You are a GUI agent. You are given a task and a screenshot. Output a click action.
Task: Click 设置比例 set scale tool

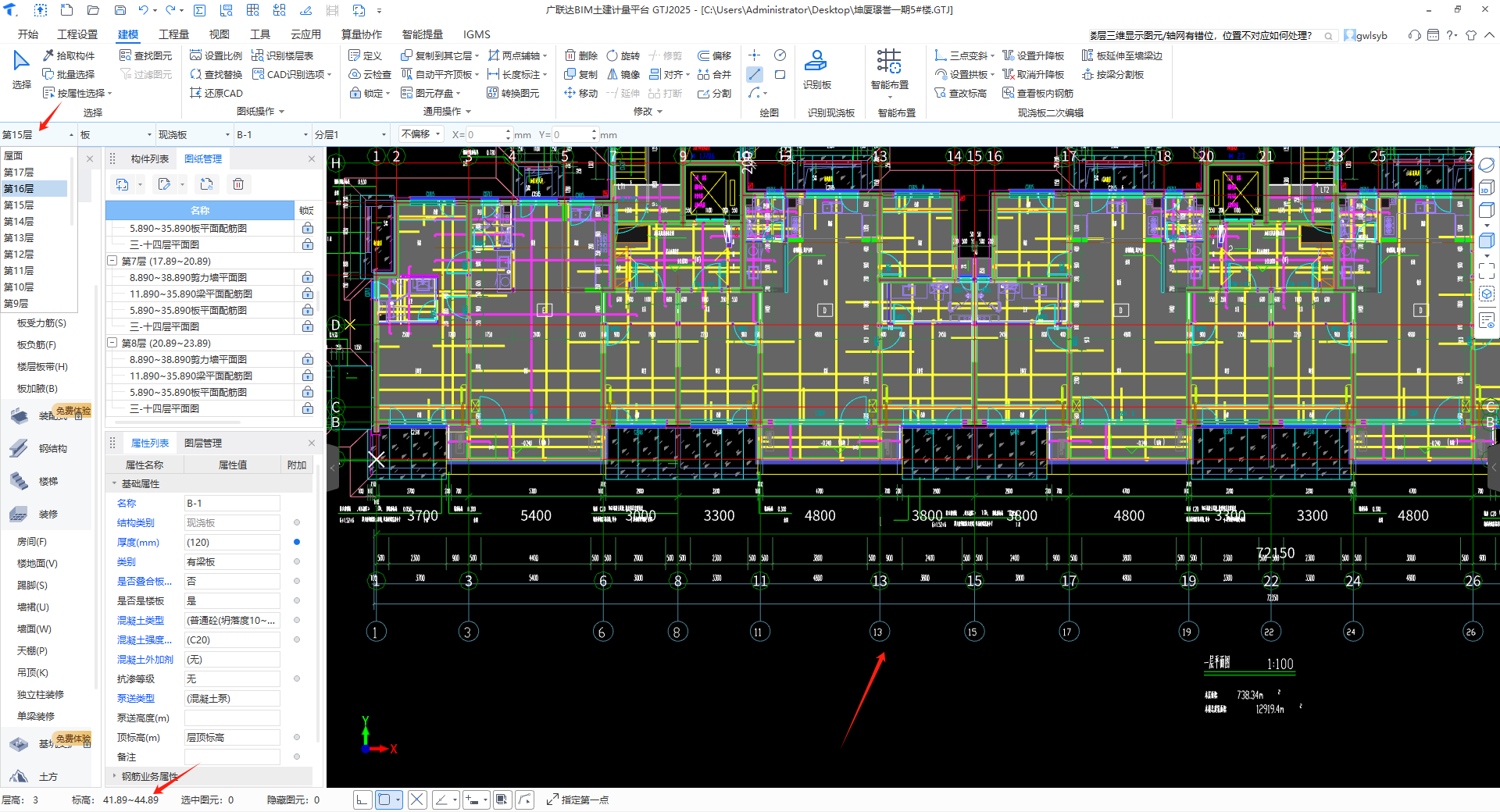tap(216, 55)
